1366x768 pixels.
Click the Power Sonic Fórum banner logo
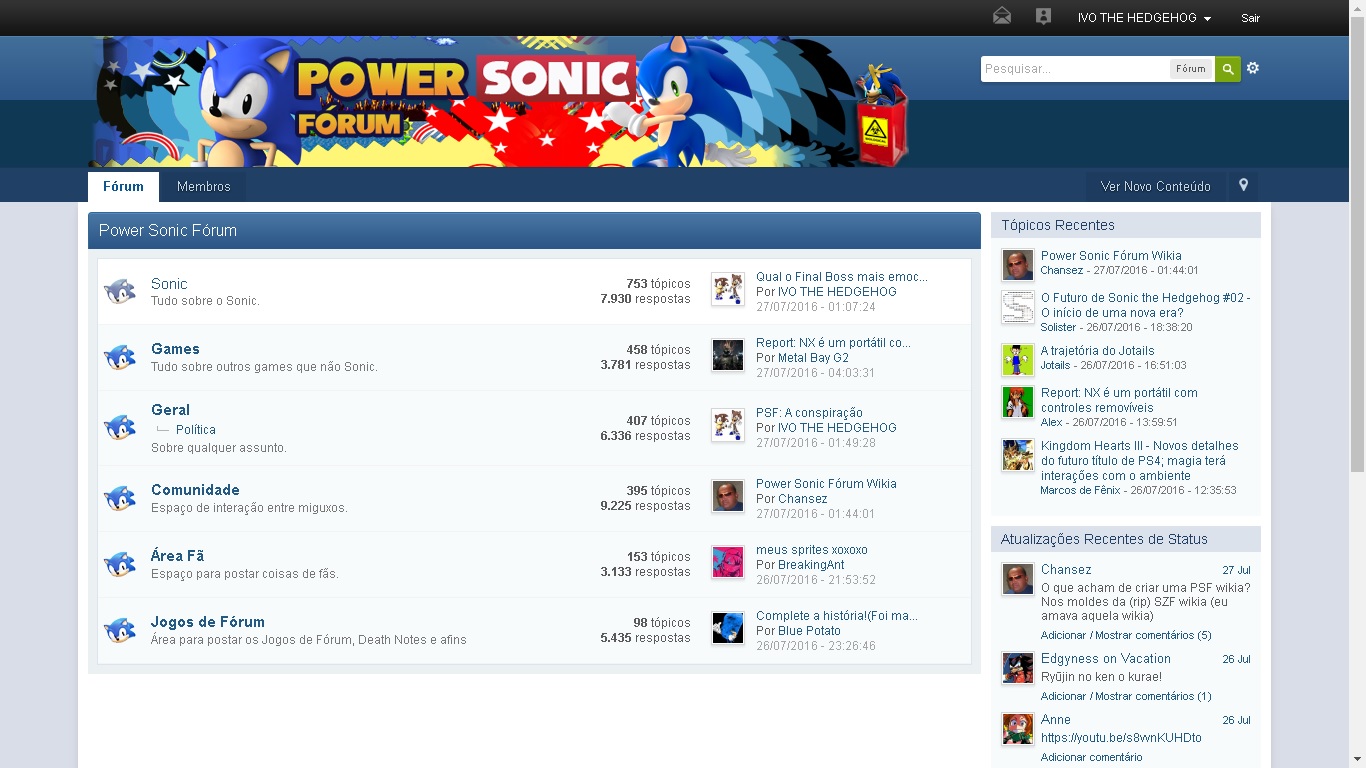coord(499,102)
